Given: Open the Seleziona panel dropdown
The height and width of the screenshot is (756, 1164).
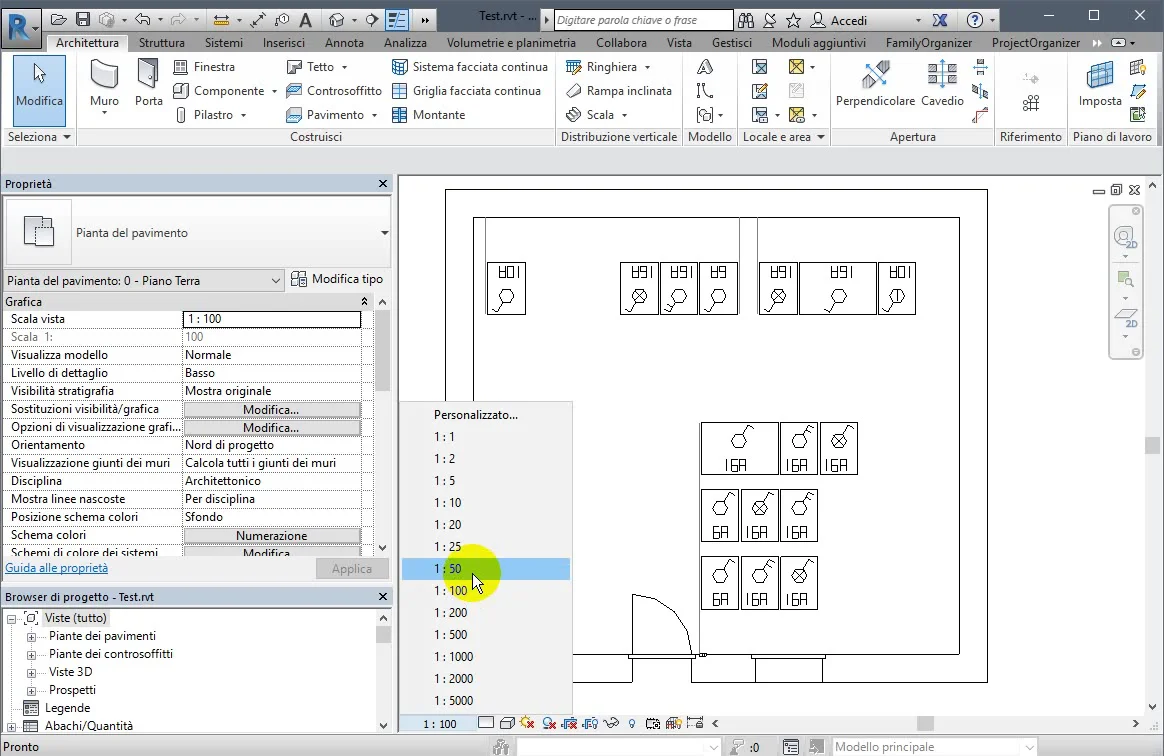Looking at the screenshot, I should pyautogui.click(x=39, y=137).
